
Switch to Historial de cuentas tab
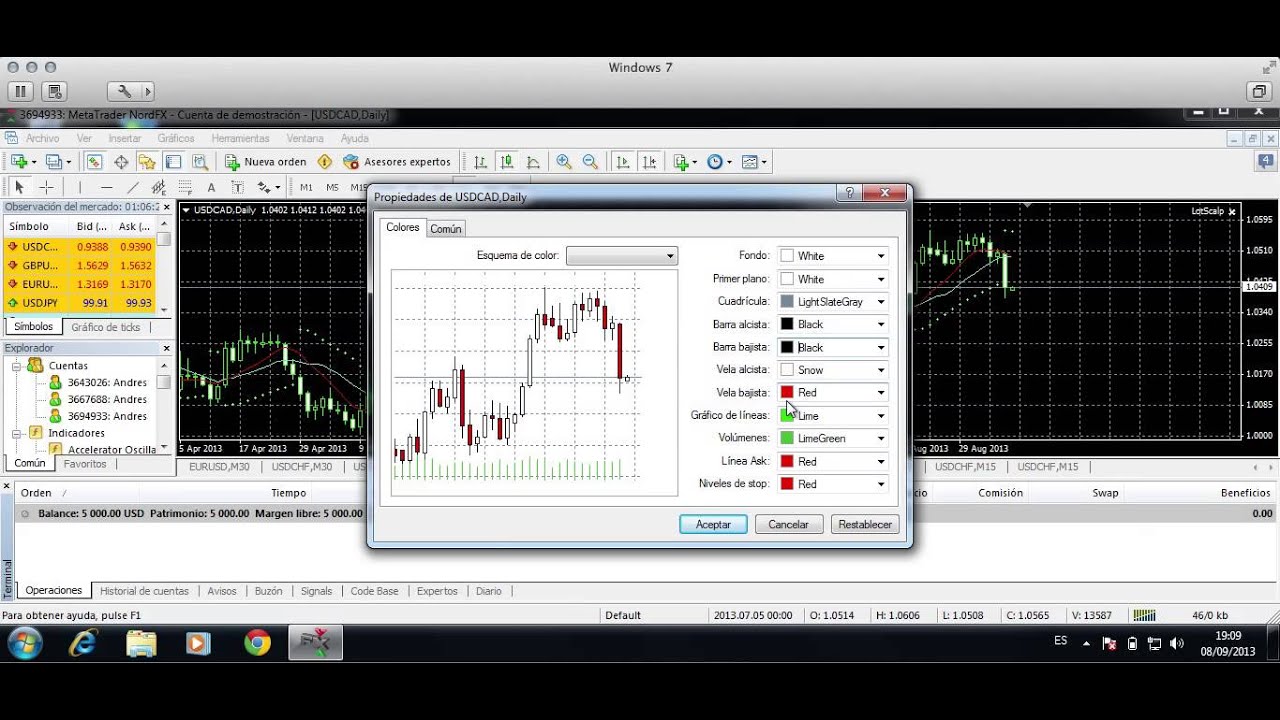coord(144,591)
